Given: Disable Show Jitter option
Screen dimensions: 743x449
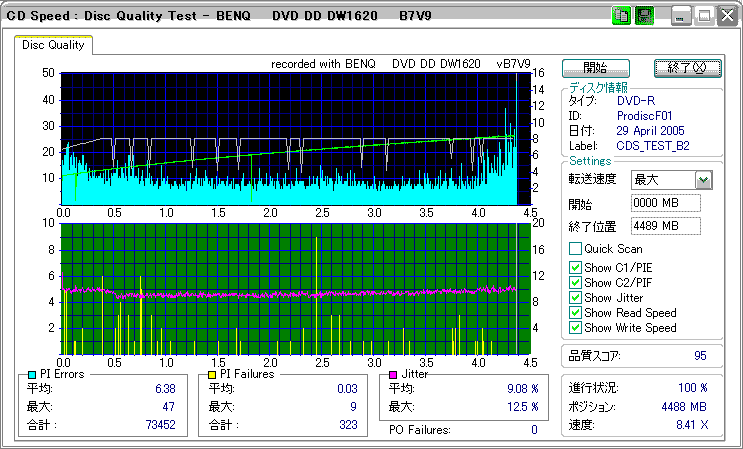Looking at the screenshot, I should (x=575, y=297).
